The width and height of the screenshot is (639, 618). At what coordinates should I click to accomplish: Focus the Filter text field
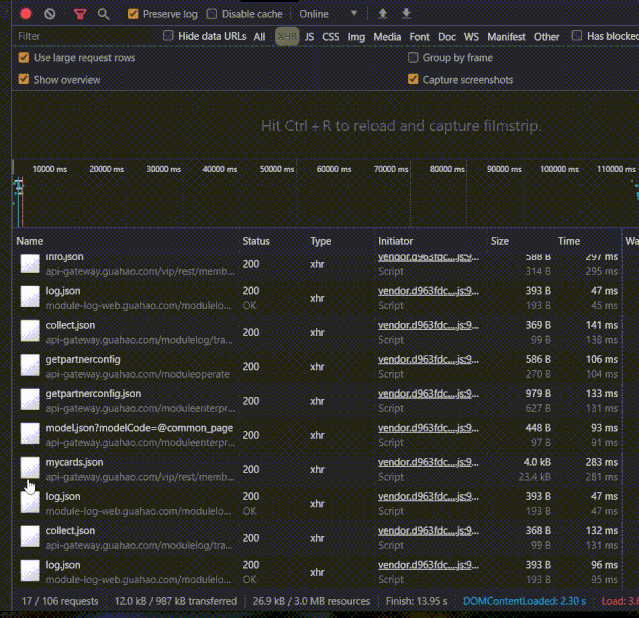pos(86,36)
